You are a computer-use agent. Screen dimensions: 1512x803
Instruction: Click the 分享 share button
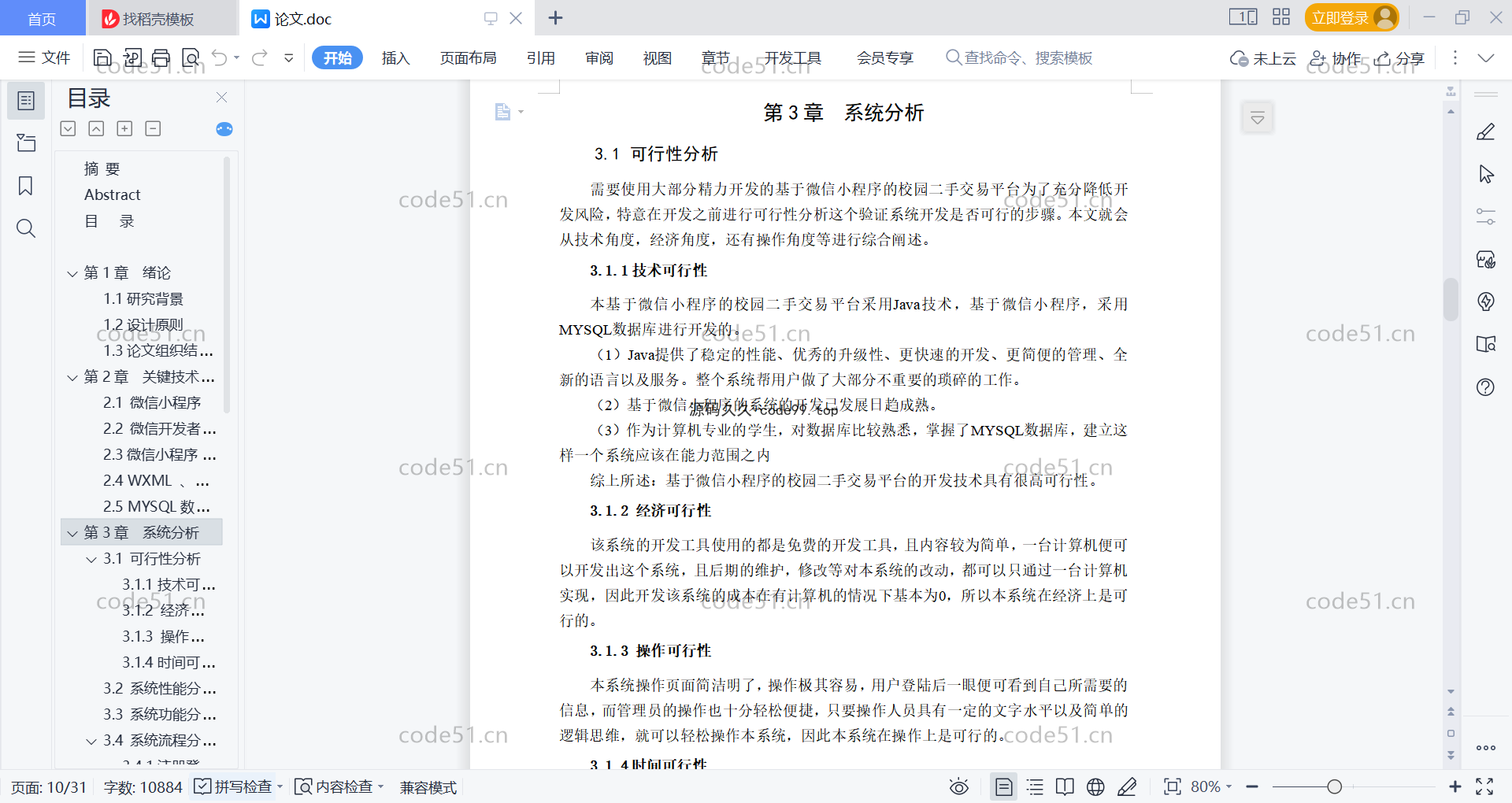point(1399,58)
